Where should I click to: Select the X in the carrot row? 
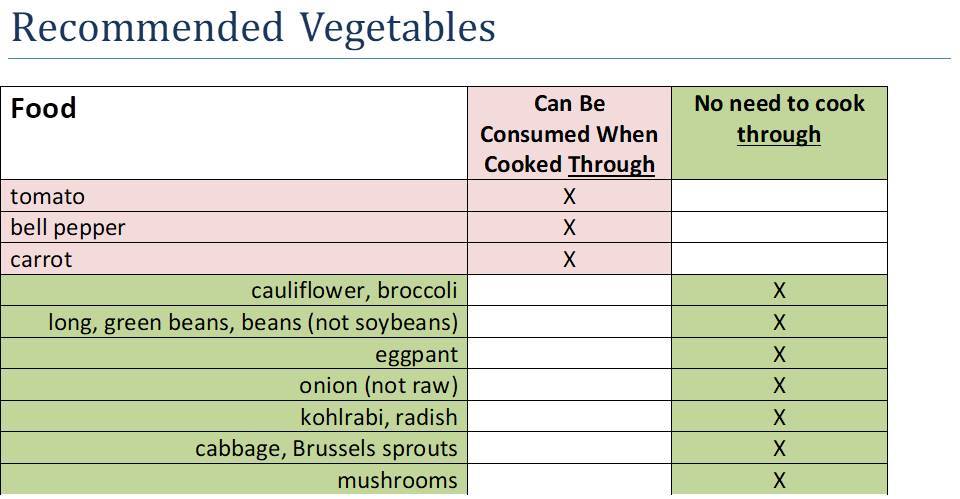[x=569, y=260]
